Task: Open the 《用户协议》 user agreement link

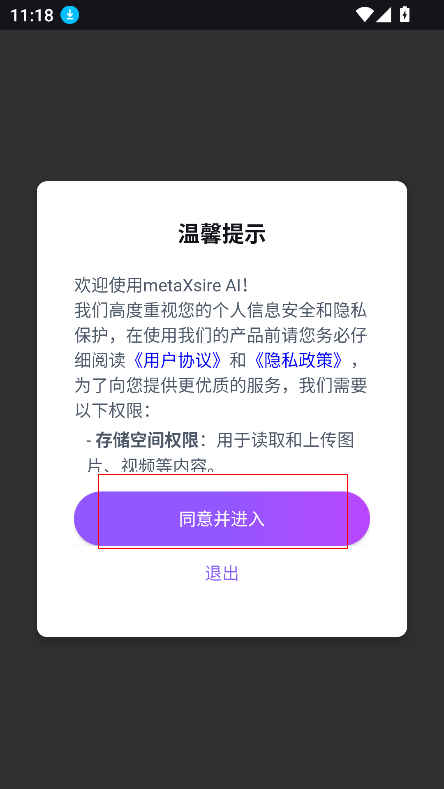Action: point(177,360)
